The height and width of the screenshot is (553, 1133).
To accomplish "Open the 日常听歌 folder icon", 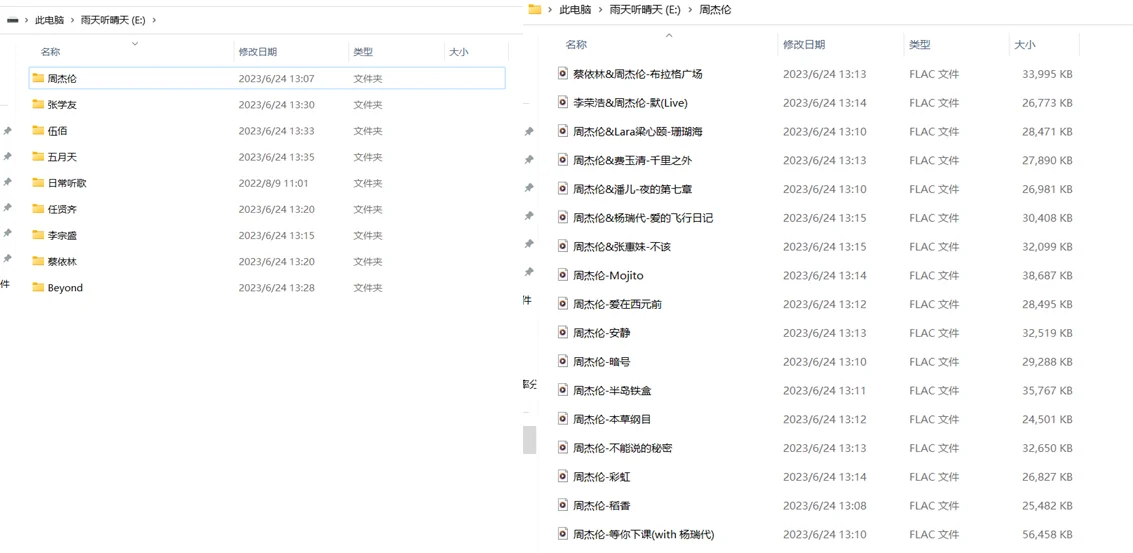I will tap(38, 183).
